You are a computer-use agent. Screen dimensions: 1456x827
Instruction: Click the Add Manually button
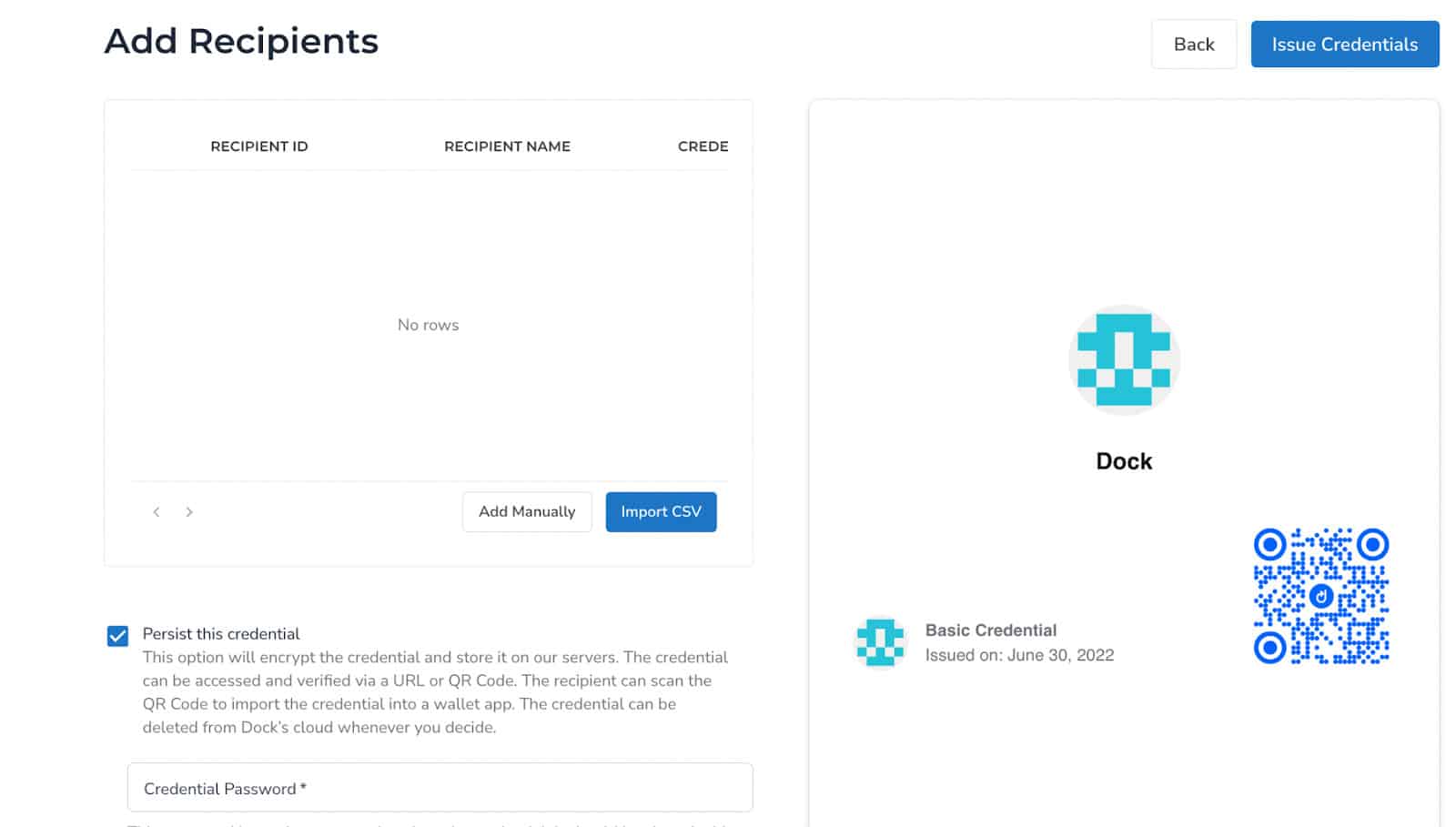[527, 512]
